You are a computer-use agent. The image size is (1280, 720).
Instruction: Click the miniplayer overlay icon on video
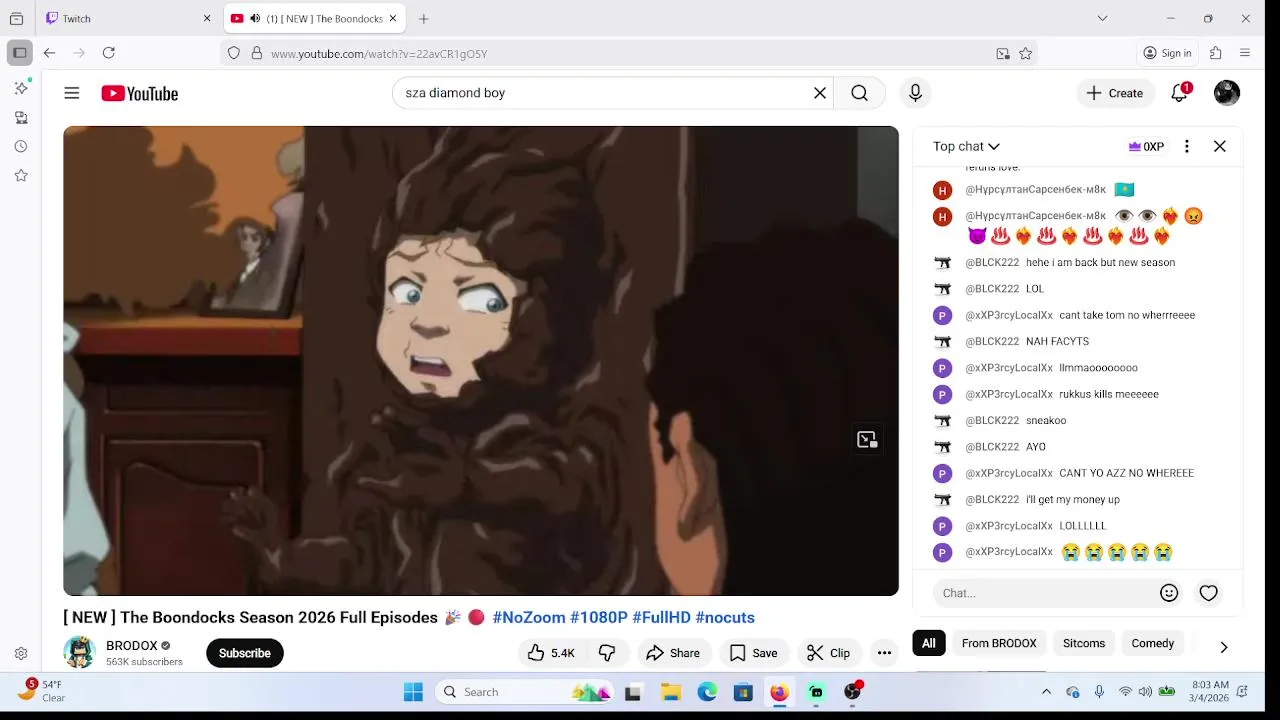point(867,439)
